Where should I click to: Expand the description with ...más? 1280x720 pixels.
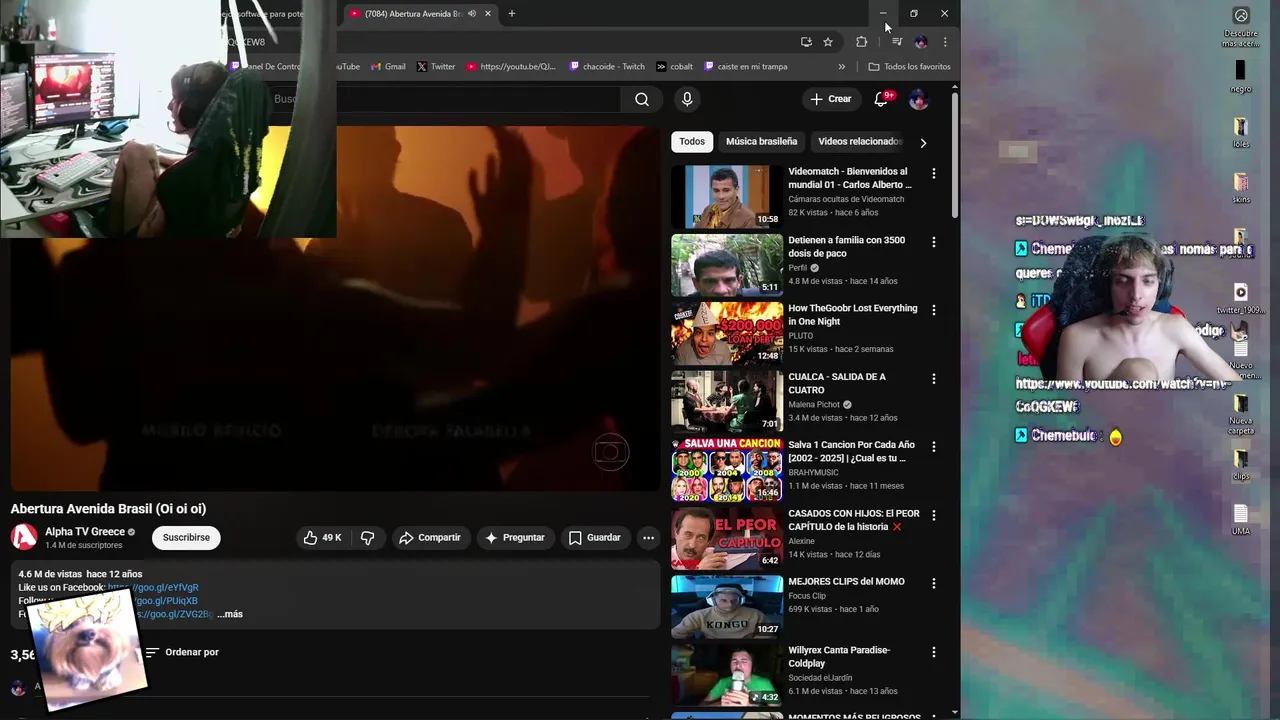point(230,614)
